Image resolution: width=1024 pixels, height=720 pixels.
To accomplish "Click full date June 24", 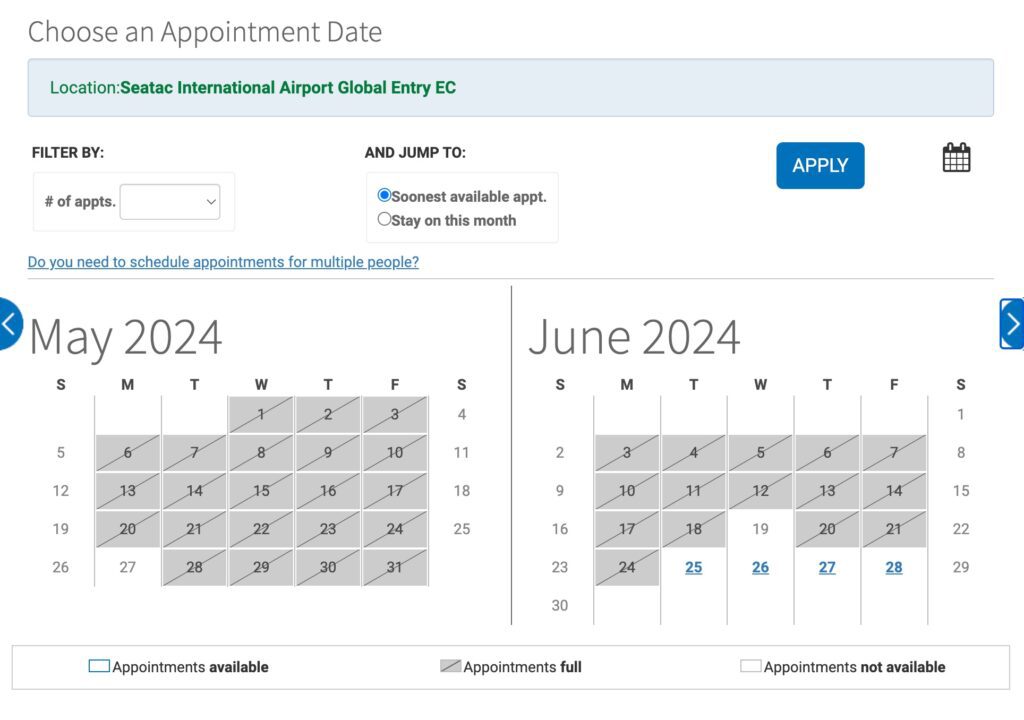I will coord(627,567).
